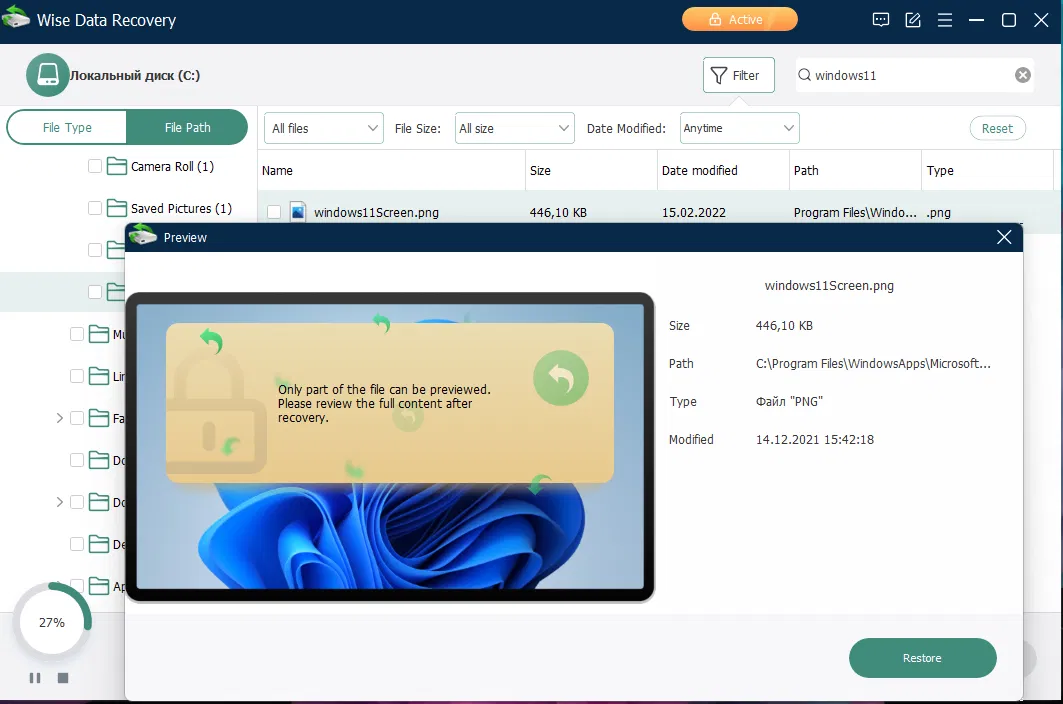Click the magnifier search icon
Image resolution: width=1063 pixels, height=704 pixels.
pyautogui.click(x=804, y=75)
